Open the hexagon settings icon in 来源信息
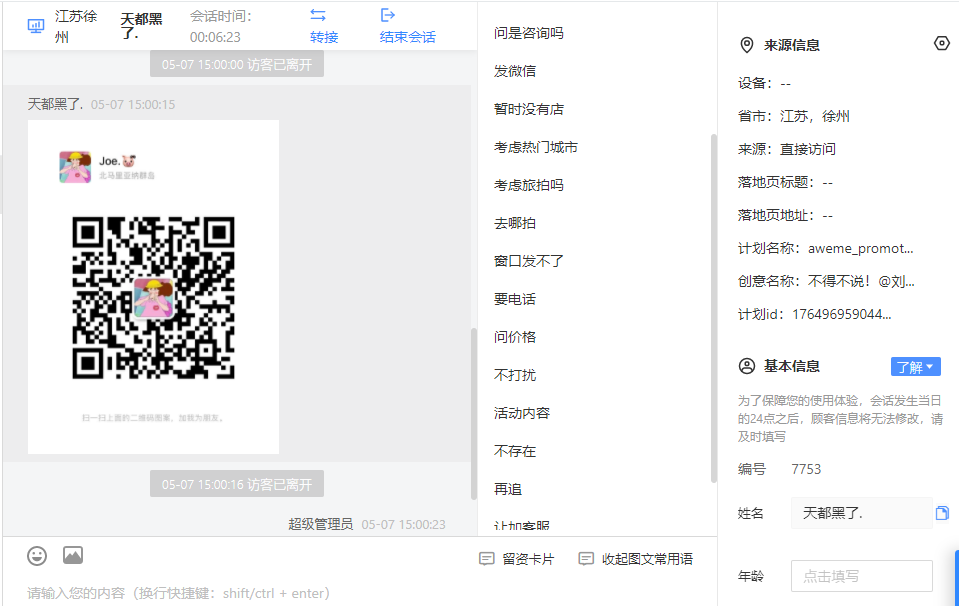 [x=942, y=43]
